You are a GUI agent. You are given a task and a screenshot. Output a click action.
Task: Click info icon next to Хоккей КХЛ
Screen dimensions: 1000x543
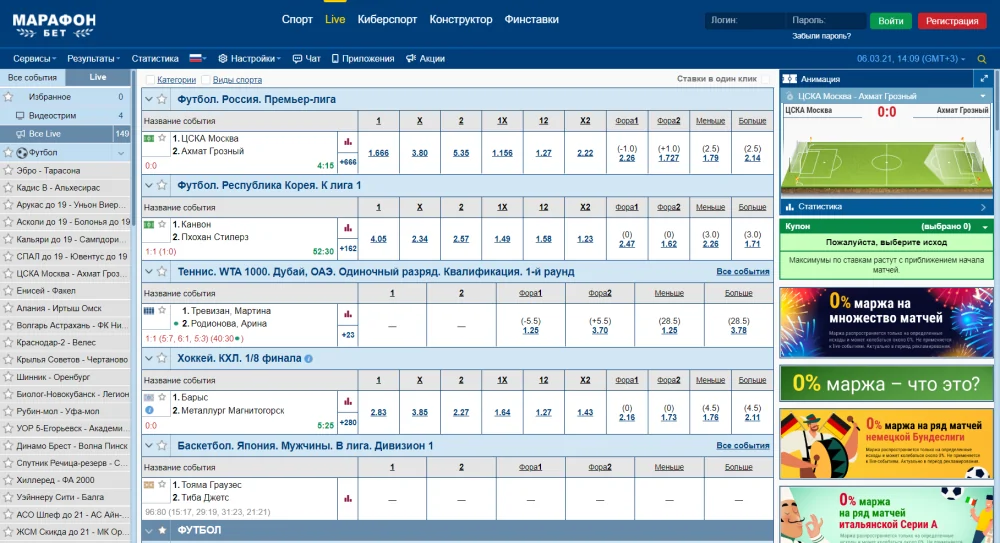click(308, 358)
